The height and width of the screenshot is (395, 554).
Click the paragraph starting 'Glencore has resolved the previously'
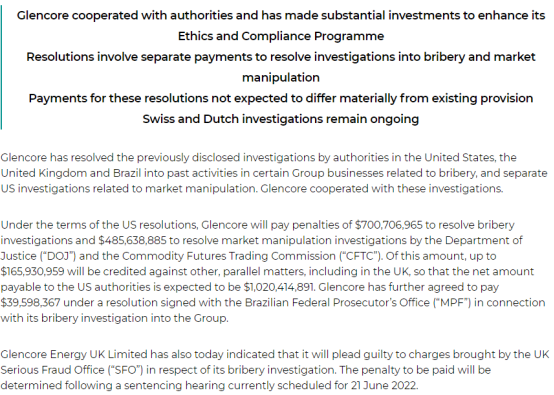274,173
